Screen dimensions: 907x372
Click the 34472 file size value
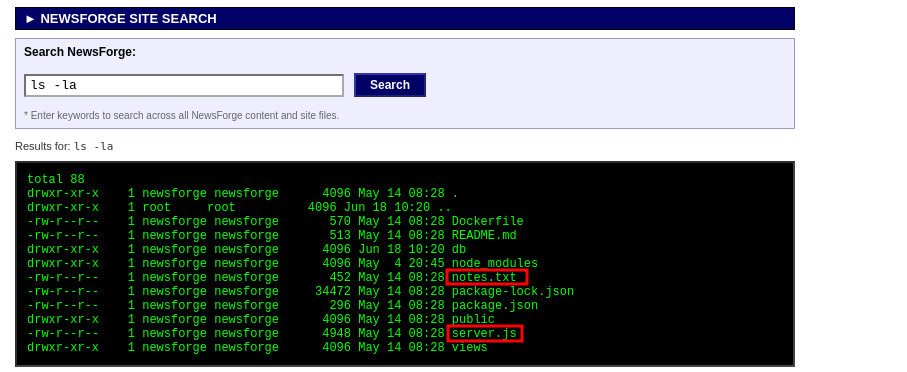[333, 291]
